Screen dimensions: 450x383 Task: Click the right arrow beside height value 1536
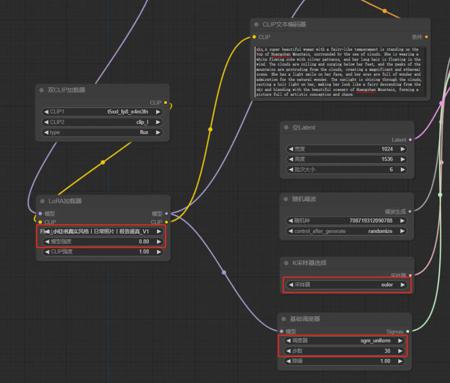tap(403, 159)
